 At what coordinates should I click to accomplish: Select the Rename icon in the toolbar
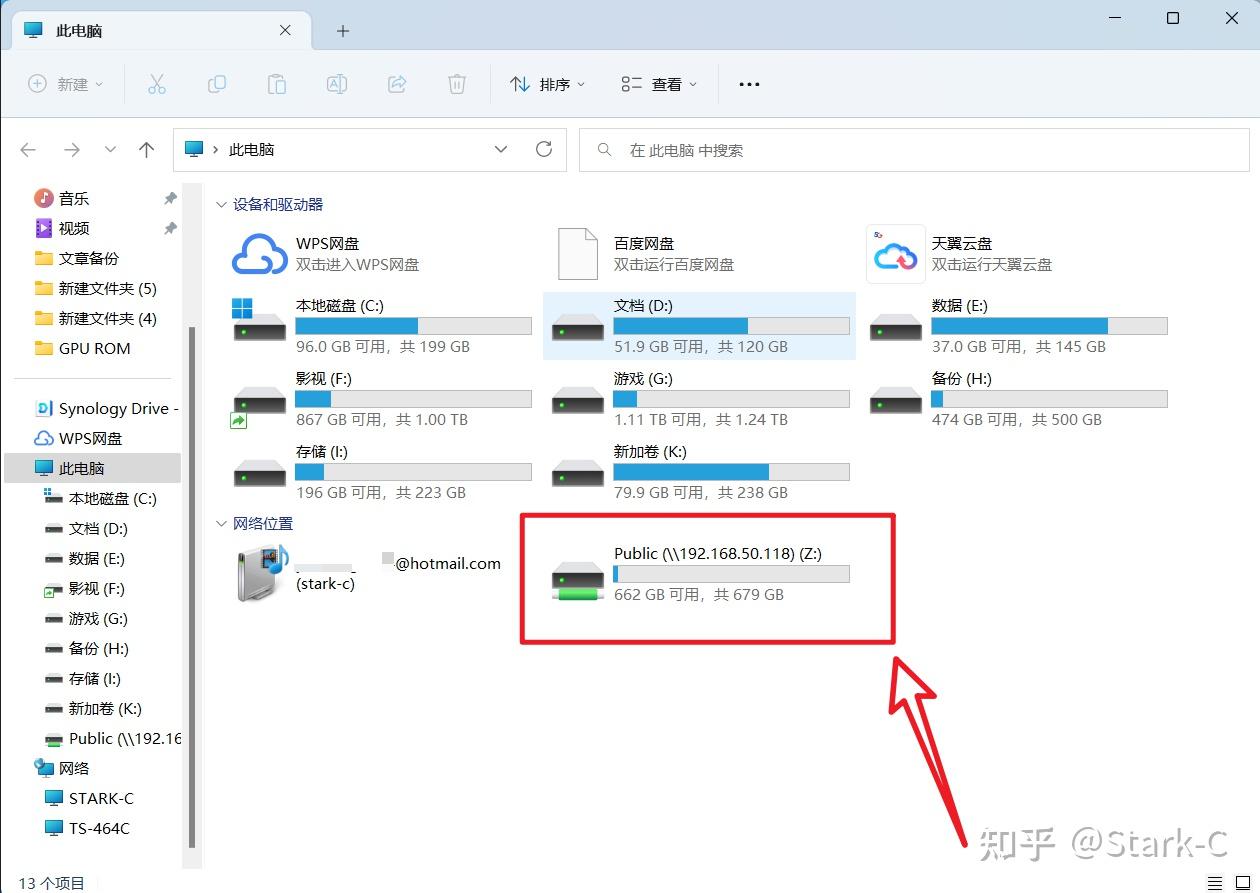pyautogui.click(x=337, y=84)
